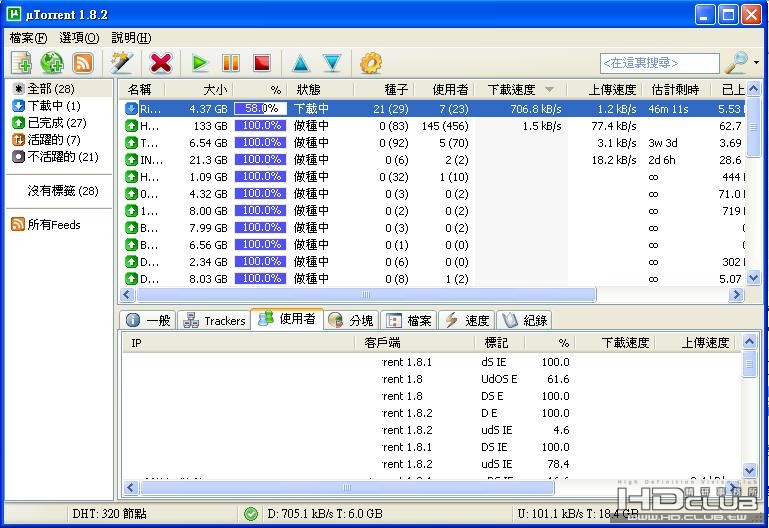The image size is (769, 528).
Task: Sort torrents by 大小 column header
Action: click(199, 90)
